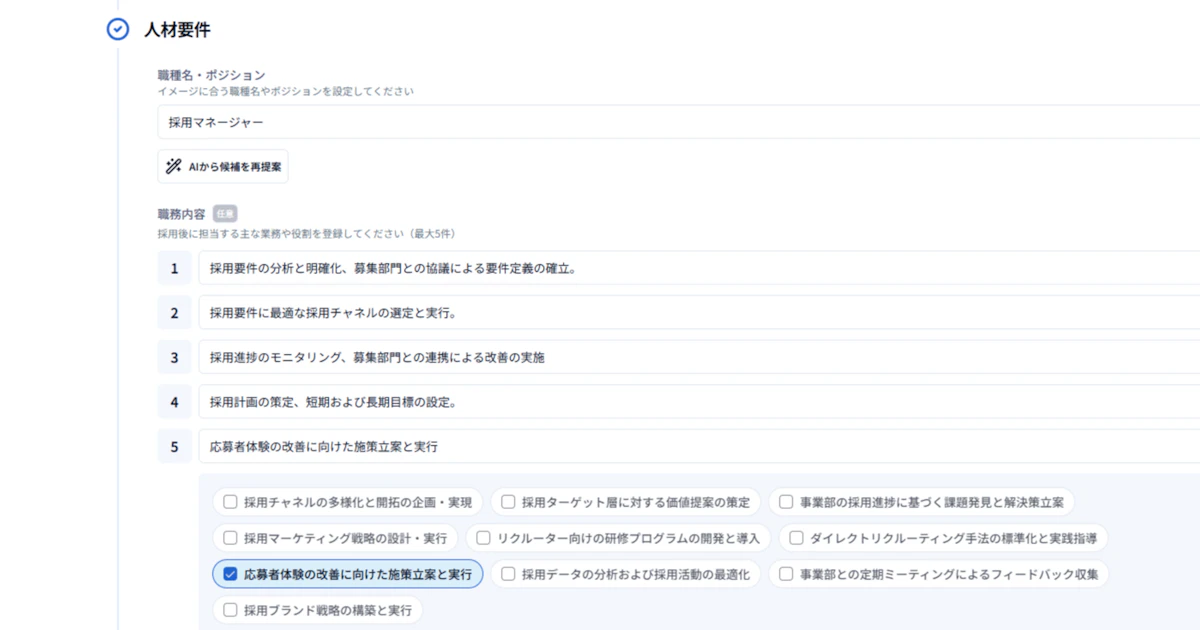Image resolution: width=1200 pixels, height=630 pixels.
Task: Toggle ダイレクトリクルーティング手法の標準化と実践指導 checkbox
Action: [x=797, y=538]
